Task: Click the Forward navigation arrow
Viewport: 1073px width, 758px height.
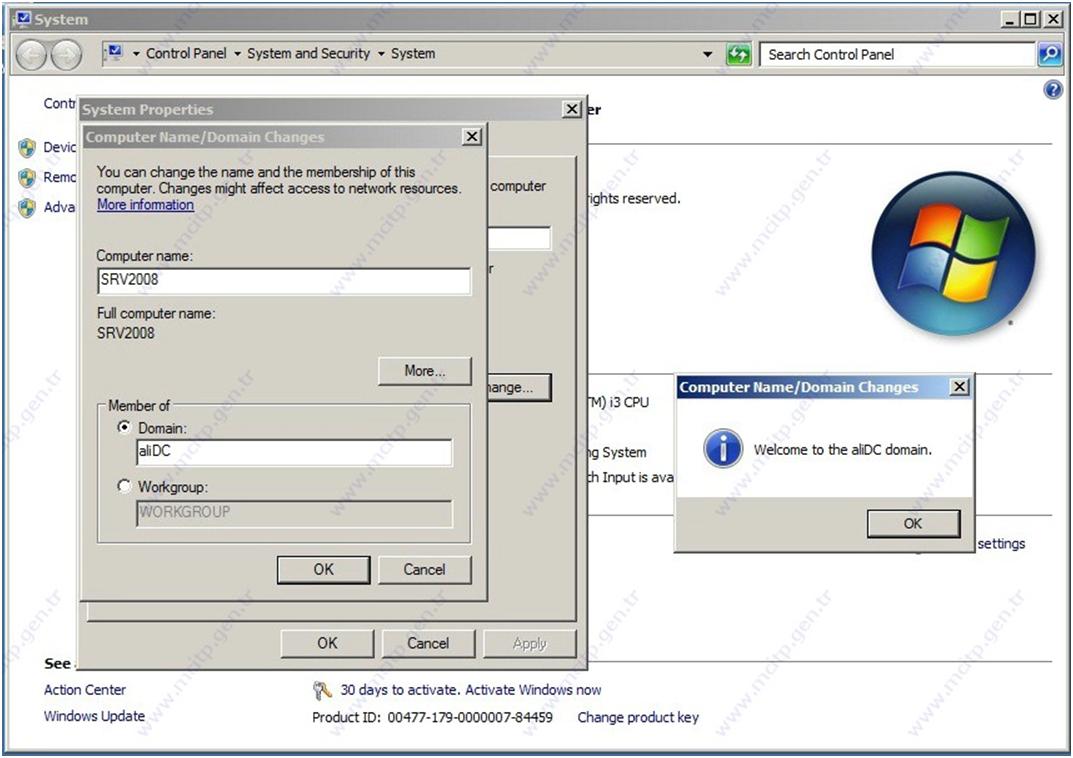Action: tap(66, 55)
